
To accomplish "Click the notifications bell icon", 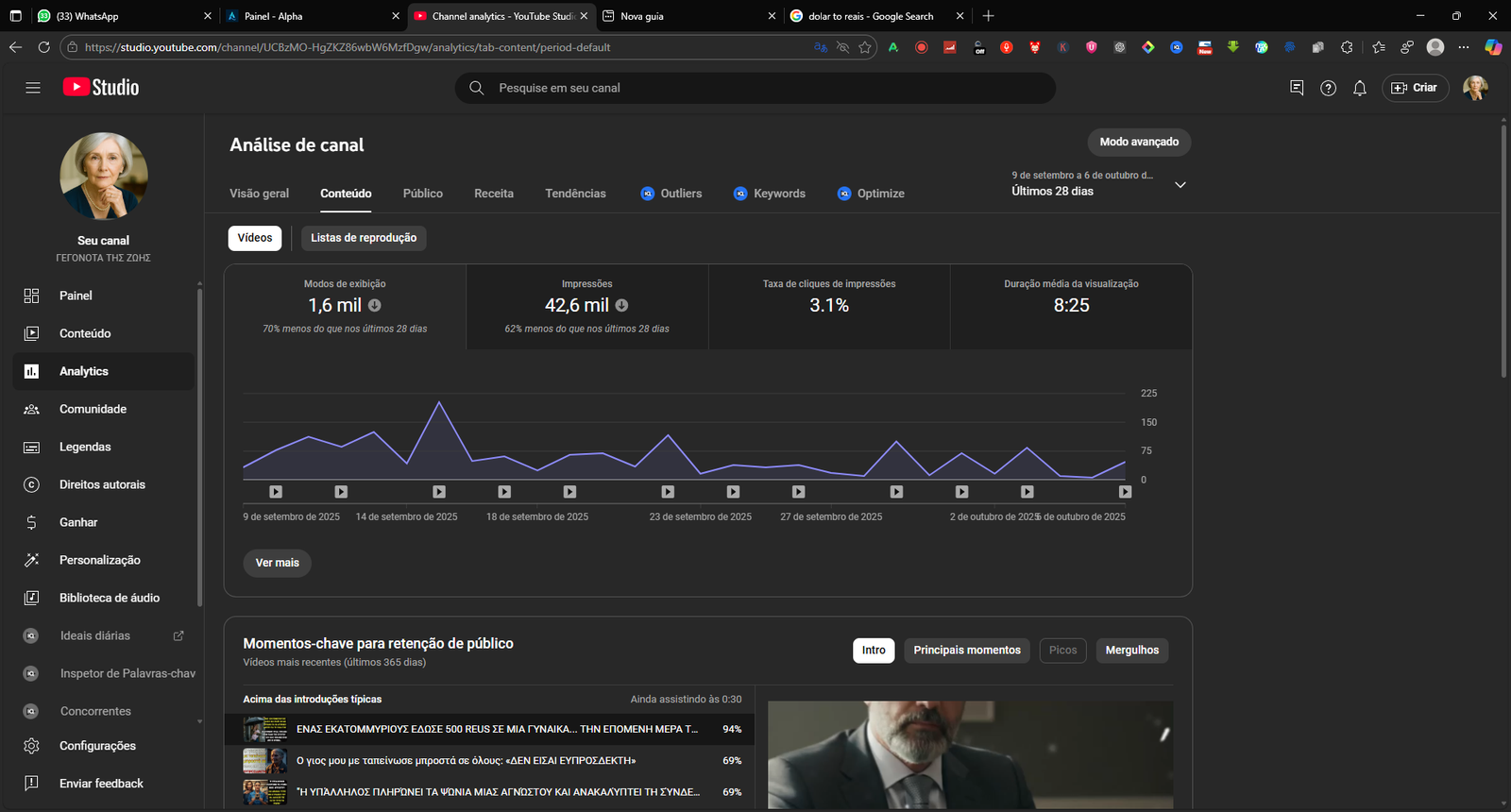I will coord(1359,88).
